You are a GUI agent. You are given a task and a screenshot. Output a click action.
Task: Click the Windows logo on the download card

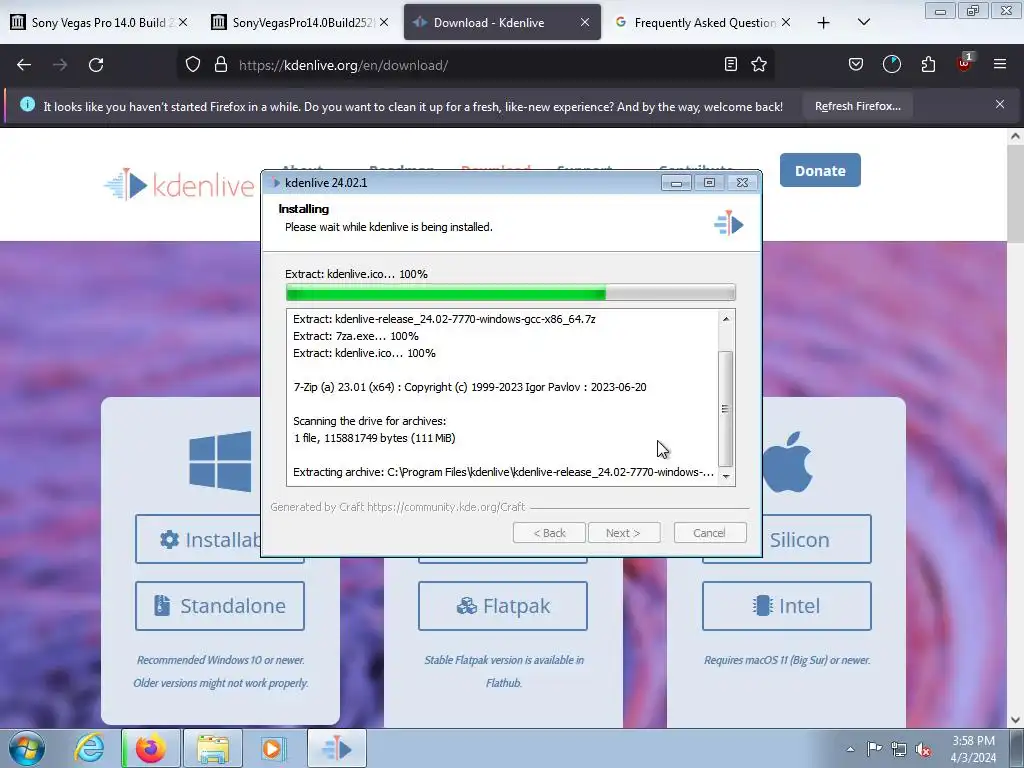[x=220, y=461]
